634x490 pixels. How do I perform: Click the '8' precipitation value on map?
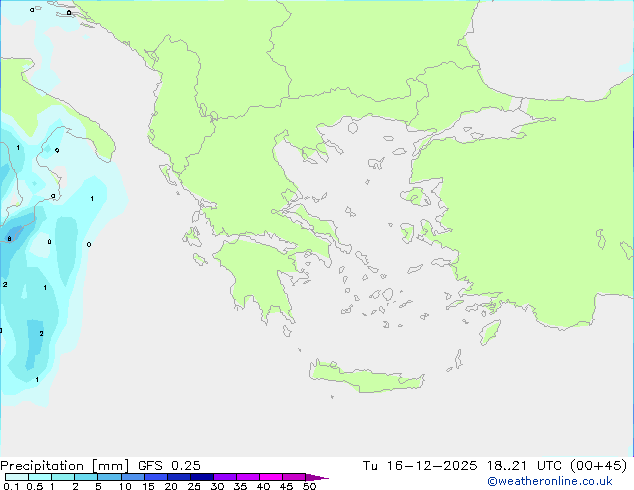tap(9, 239)
